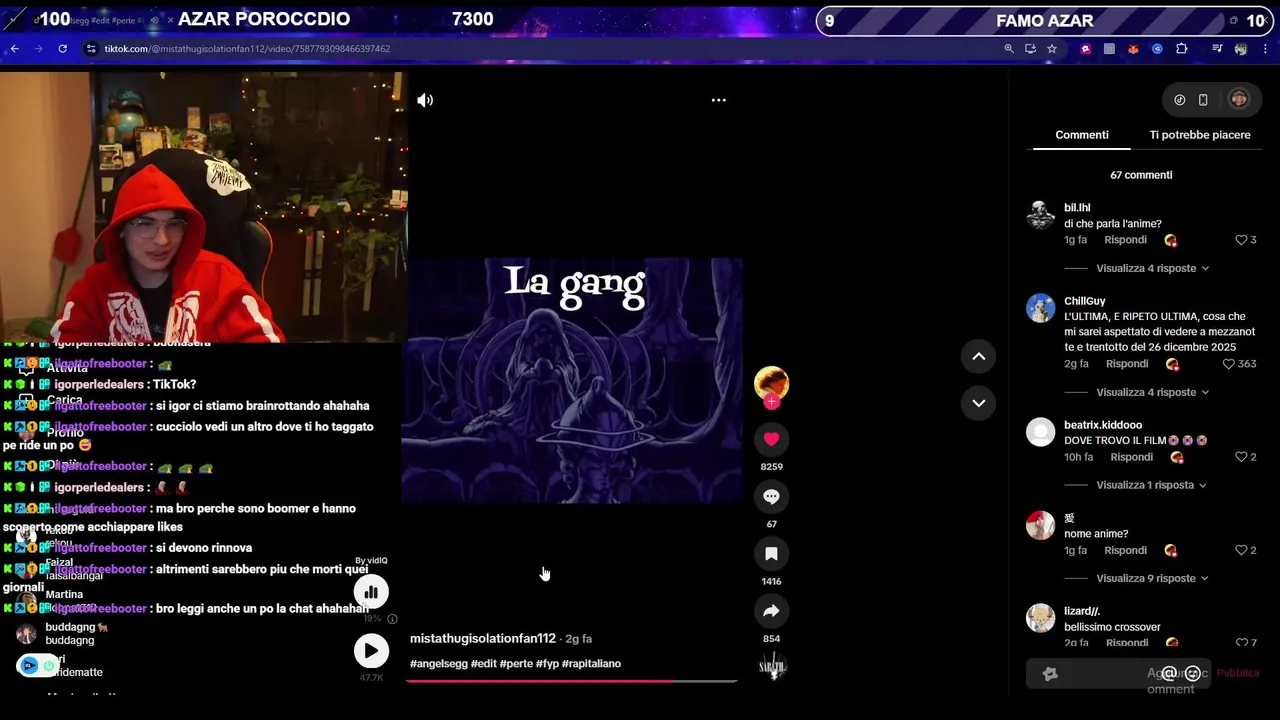The width and height of the screenshot is (1280, 720).
Task: Expand 1 reply under beatrix.kiddooo comment
Action: tap(1151, 485)
